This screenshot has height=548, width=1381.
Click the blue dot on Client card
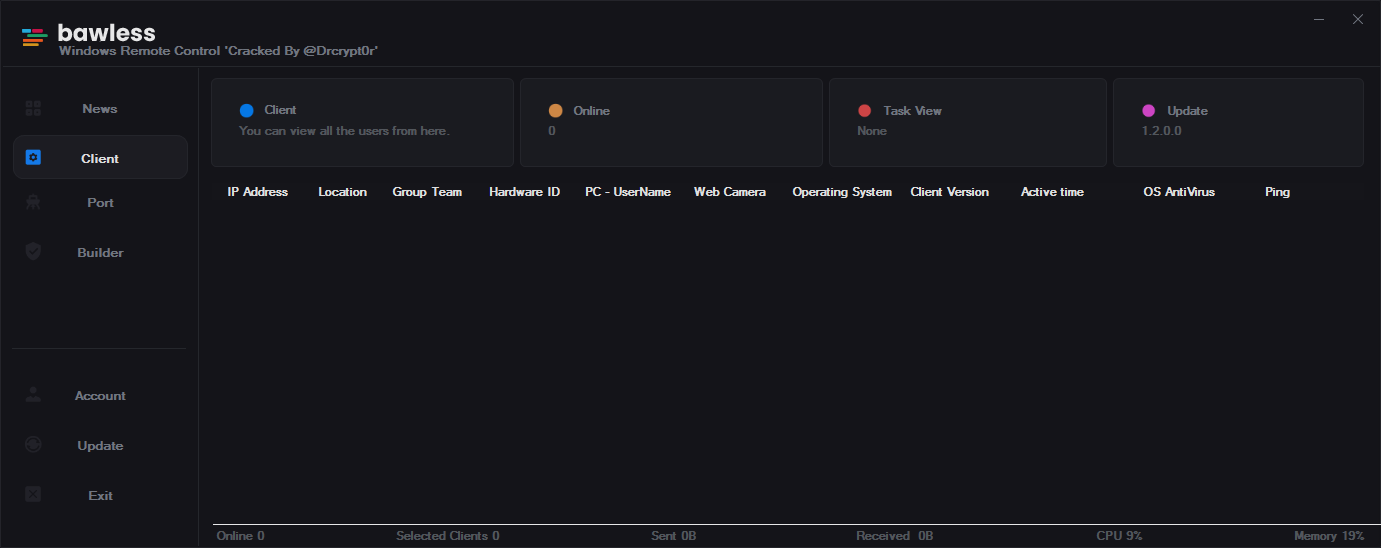tap(247, 111)
